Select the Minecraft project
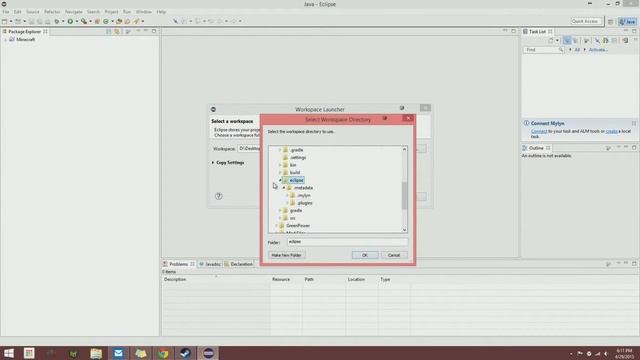The image size is (640, 360). (25, 40)
